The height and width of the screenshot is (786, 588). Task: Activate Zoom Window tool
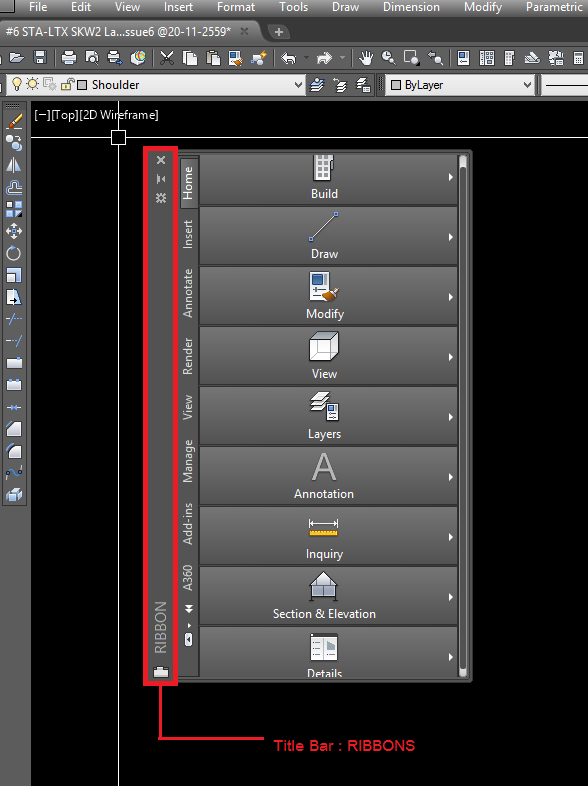coord(412,58)
